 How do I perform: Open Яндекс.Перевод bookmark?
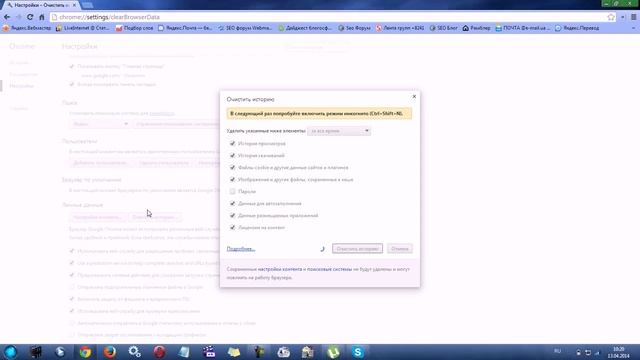(577, 28)
